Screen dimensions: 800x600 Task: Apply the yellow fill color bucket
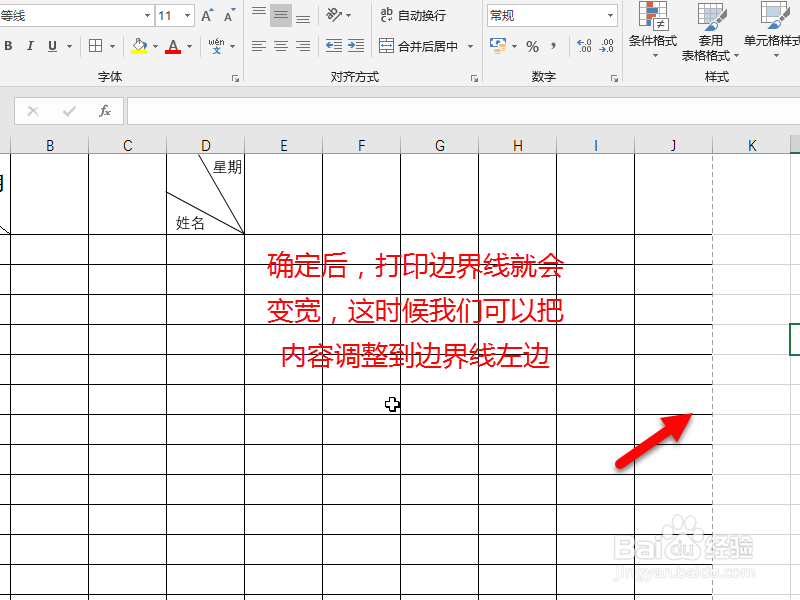(x=139, y=46)
